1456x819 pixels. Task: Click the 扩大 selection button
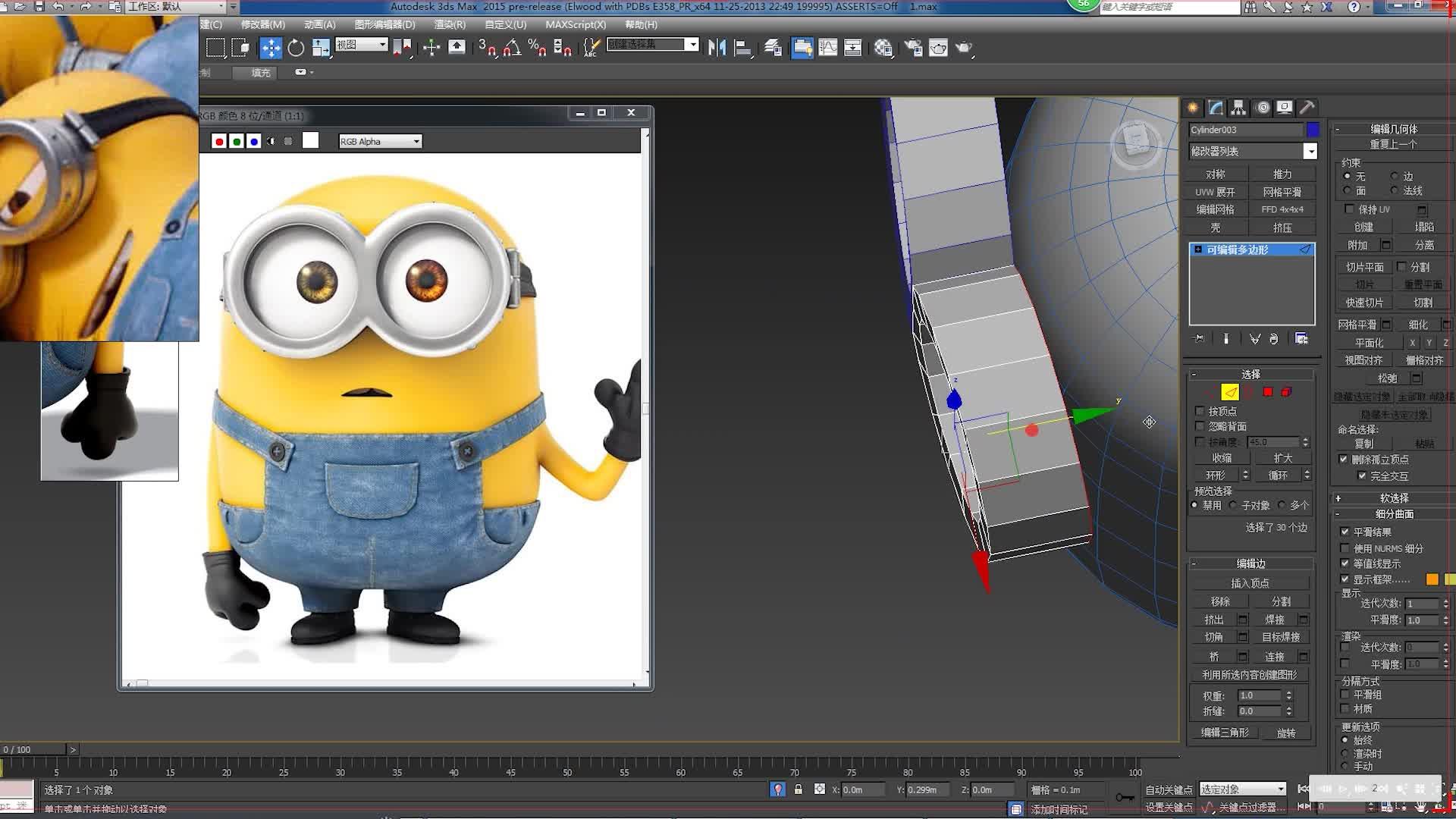click(1283, 458)
